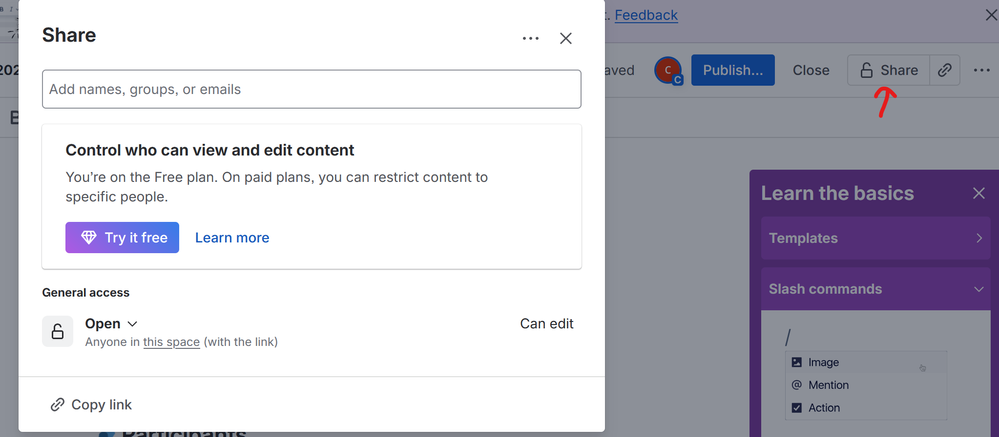Click the names, groups, or emails field
Image resolution: width=999 pixels, height=437 pixels.
311,89
